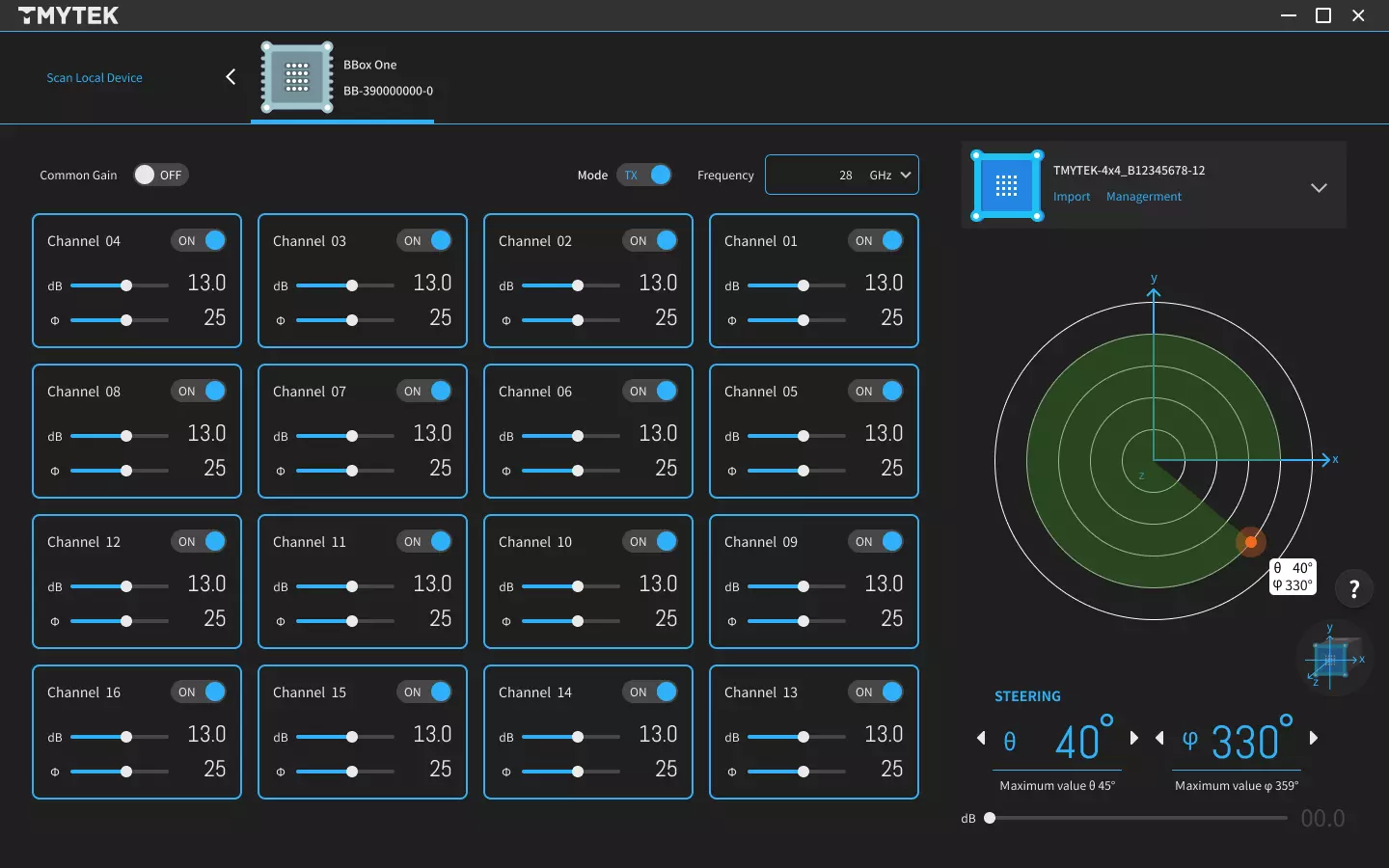This screenshot has width=1389, height=868.
Task: Click the BBox One device icon
Action: pyautogui.click(x=297, y=77)
